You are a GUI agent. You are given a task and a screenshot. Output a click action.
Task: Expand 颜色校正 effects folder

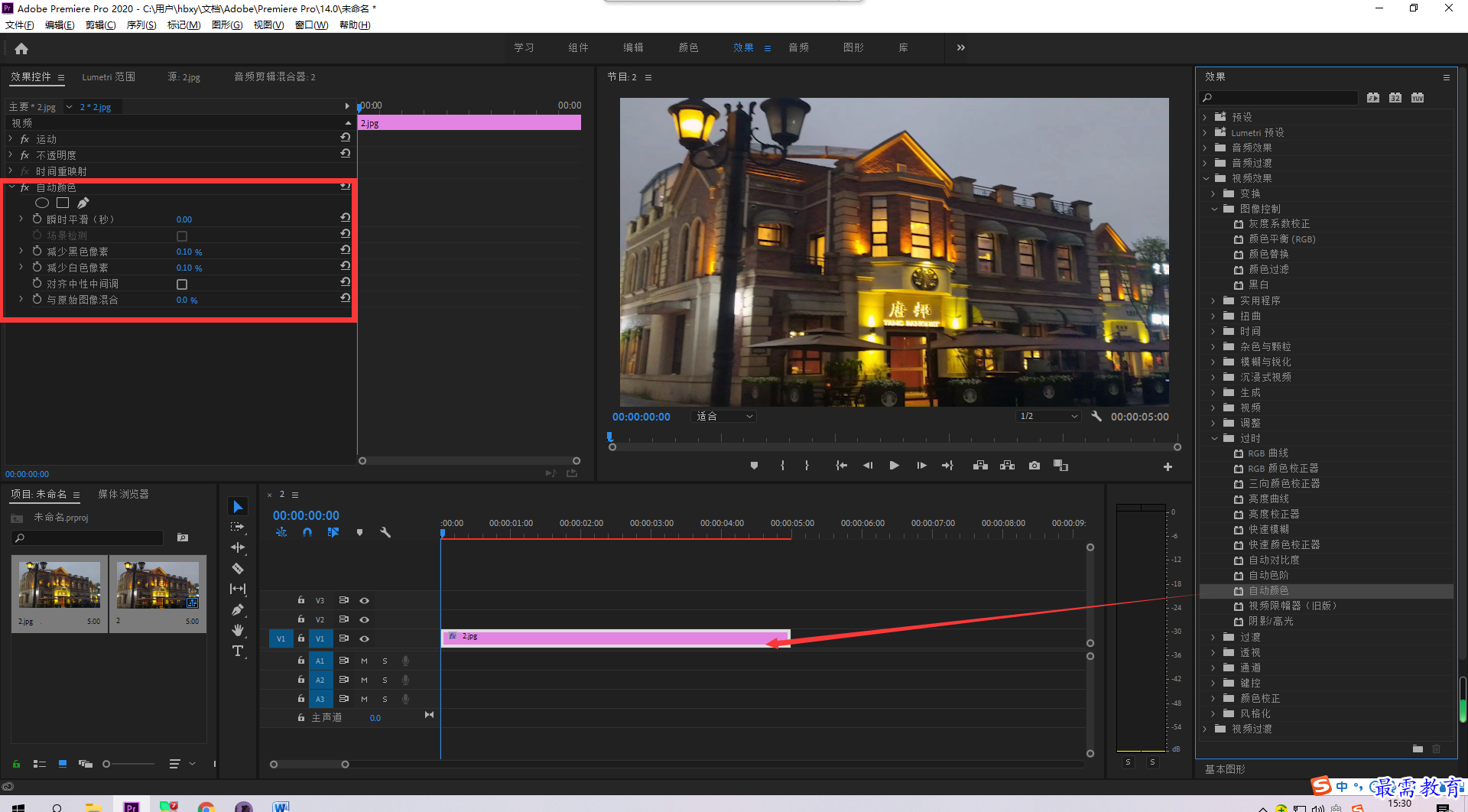1213,698
